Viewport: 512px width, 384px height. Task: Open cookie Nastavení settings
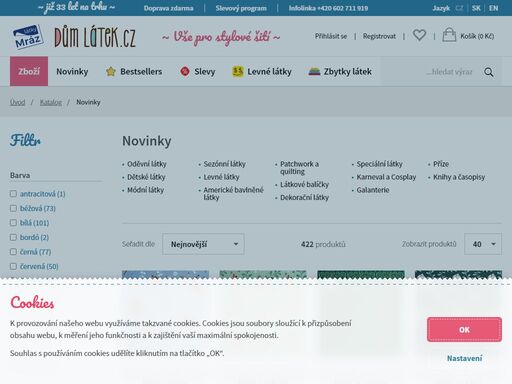(464, 358)
